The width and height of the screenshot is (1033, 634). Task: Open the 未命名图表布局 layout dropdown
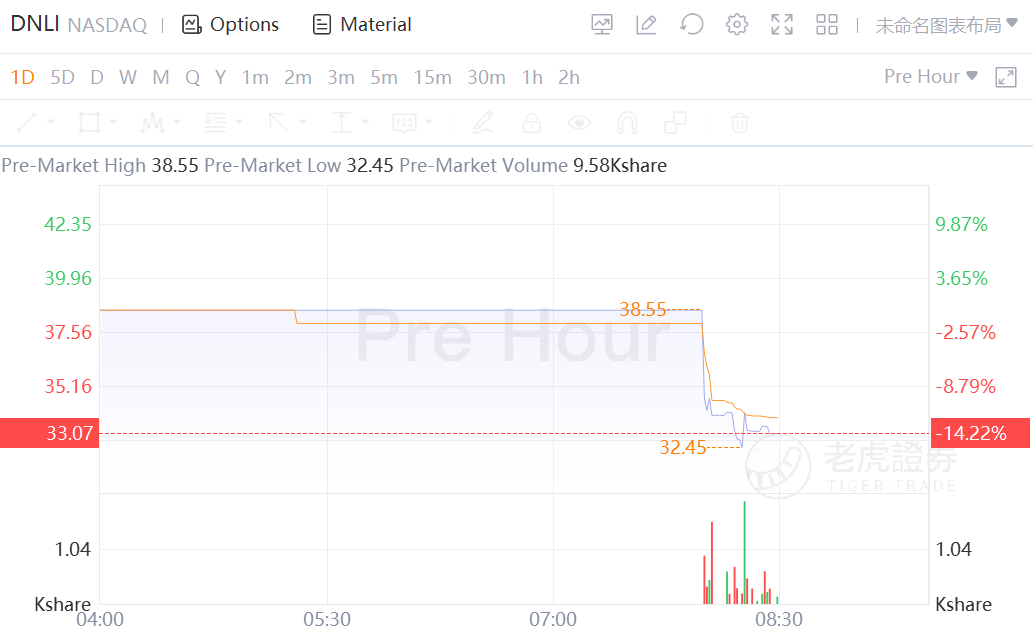click(x=946, y=25)
